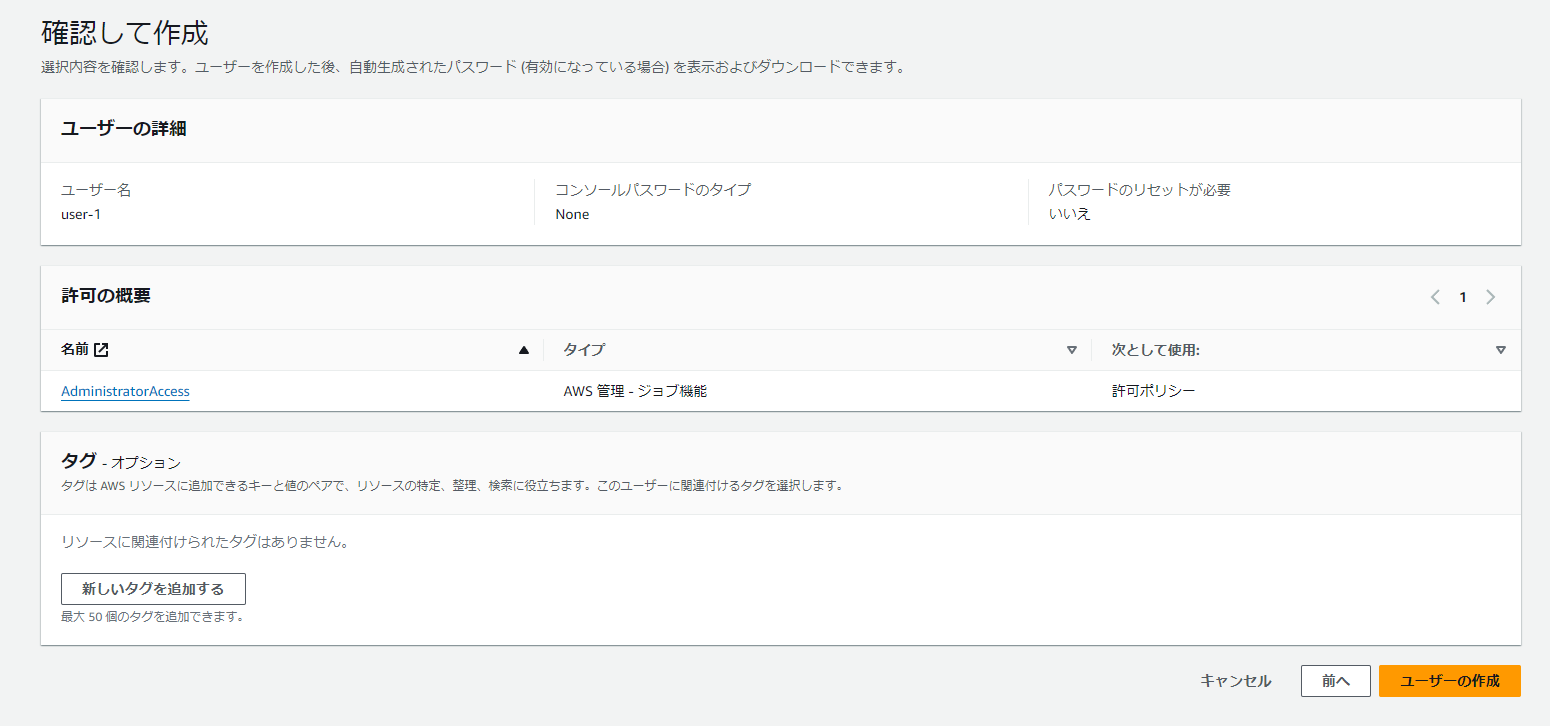Click the external link icon beside 名前 header

99,349
